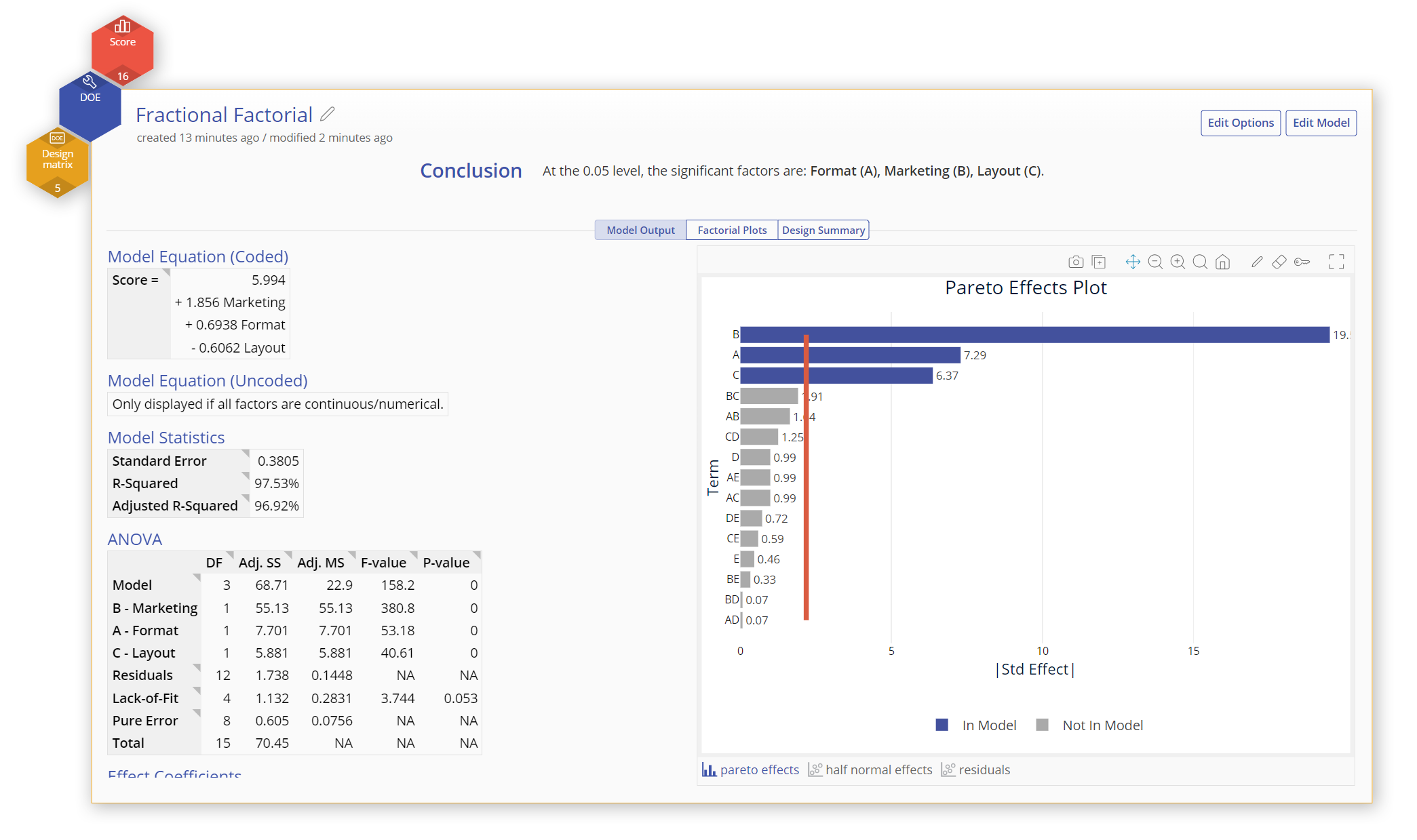Reset plot view with home icon
1417x840 pixels.
click(1222, 262)
